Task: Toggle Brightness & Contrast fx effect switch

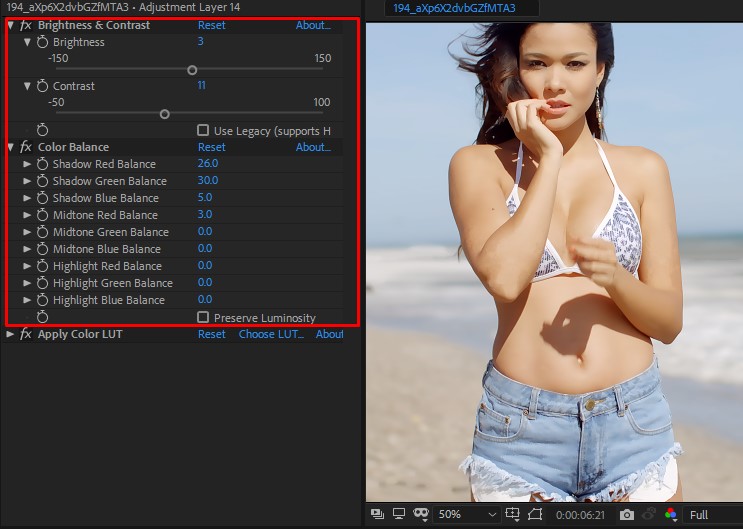Action: [x=26, y=25]
